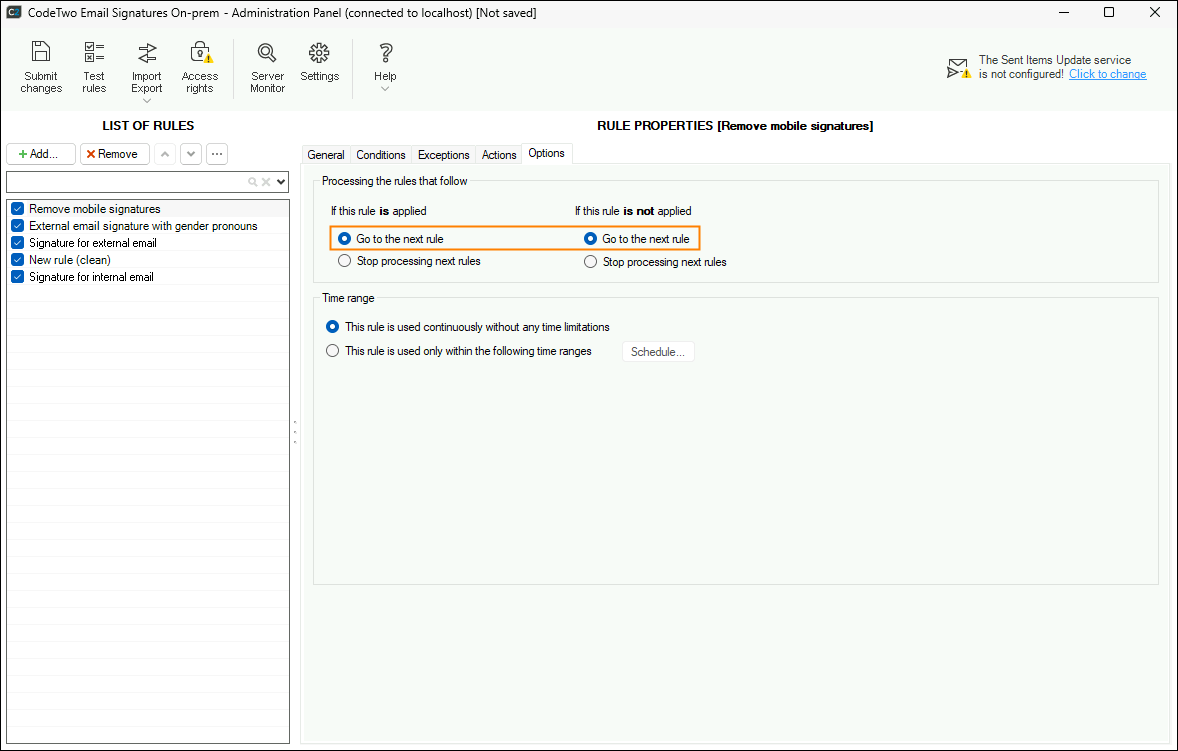Switch to the General tab

[x=326, y=155]
